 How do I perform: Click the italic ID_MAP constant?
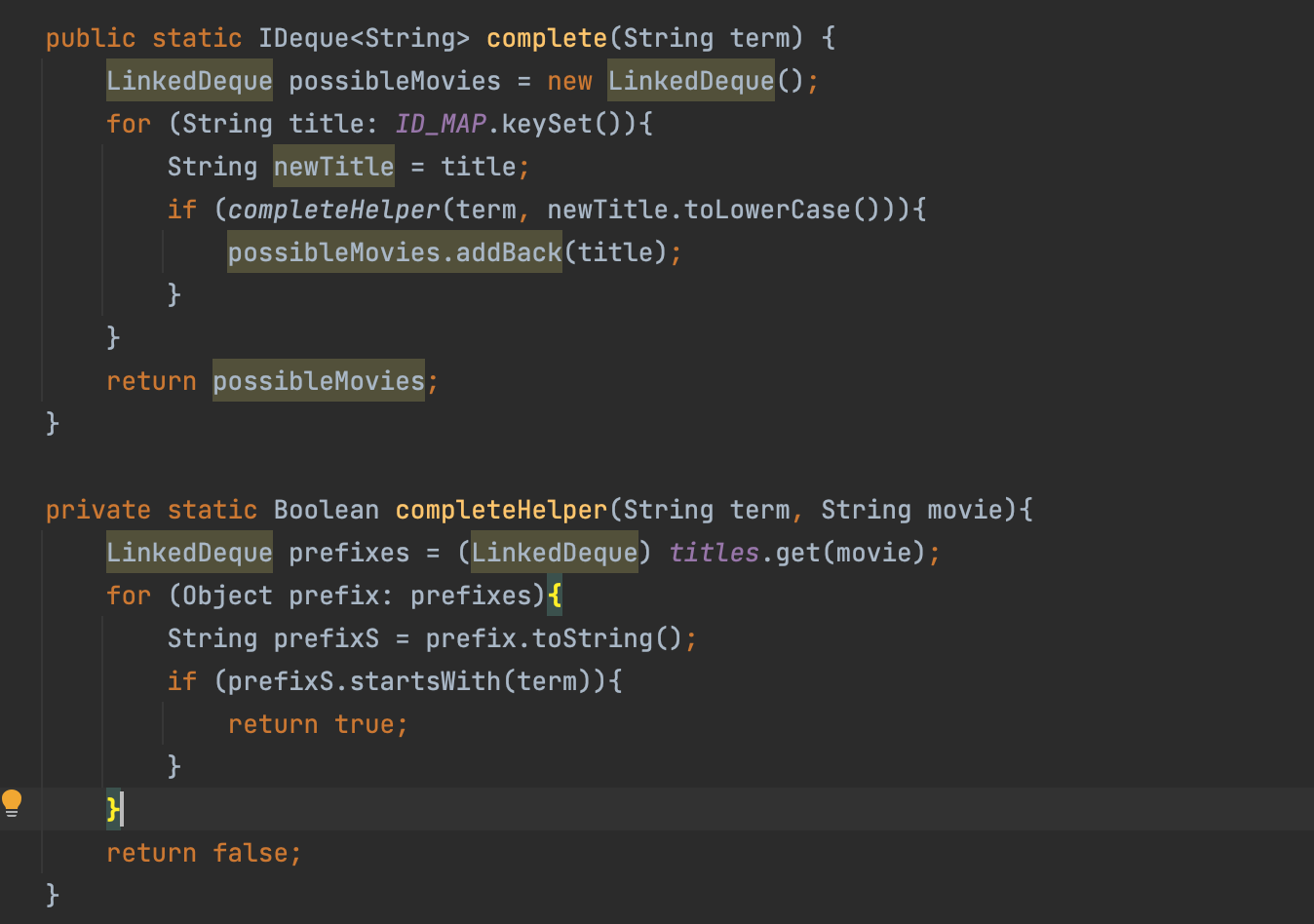point(441,124)
